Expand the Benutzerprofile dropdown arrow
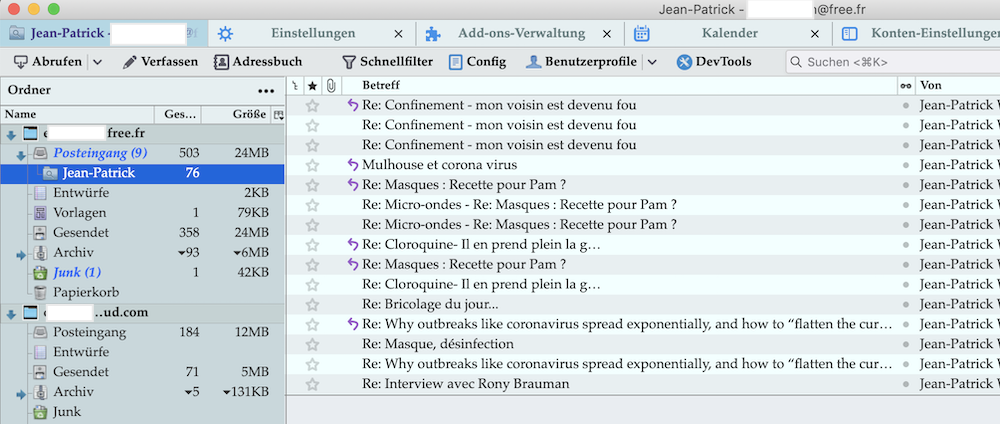The width and height of the screenshot is (1000, 424). (652, 62)
